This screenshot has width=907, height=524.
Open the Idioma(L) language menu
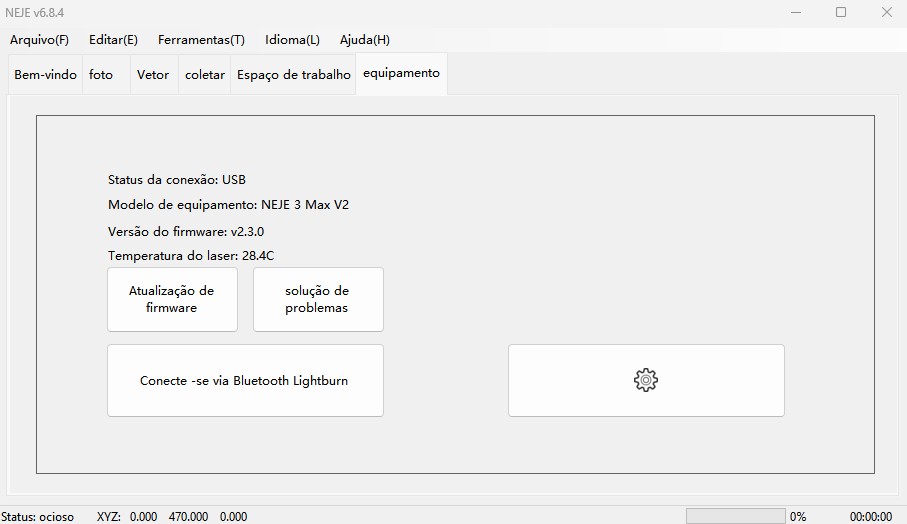pos(292,40)
